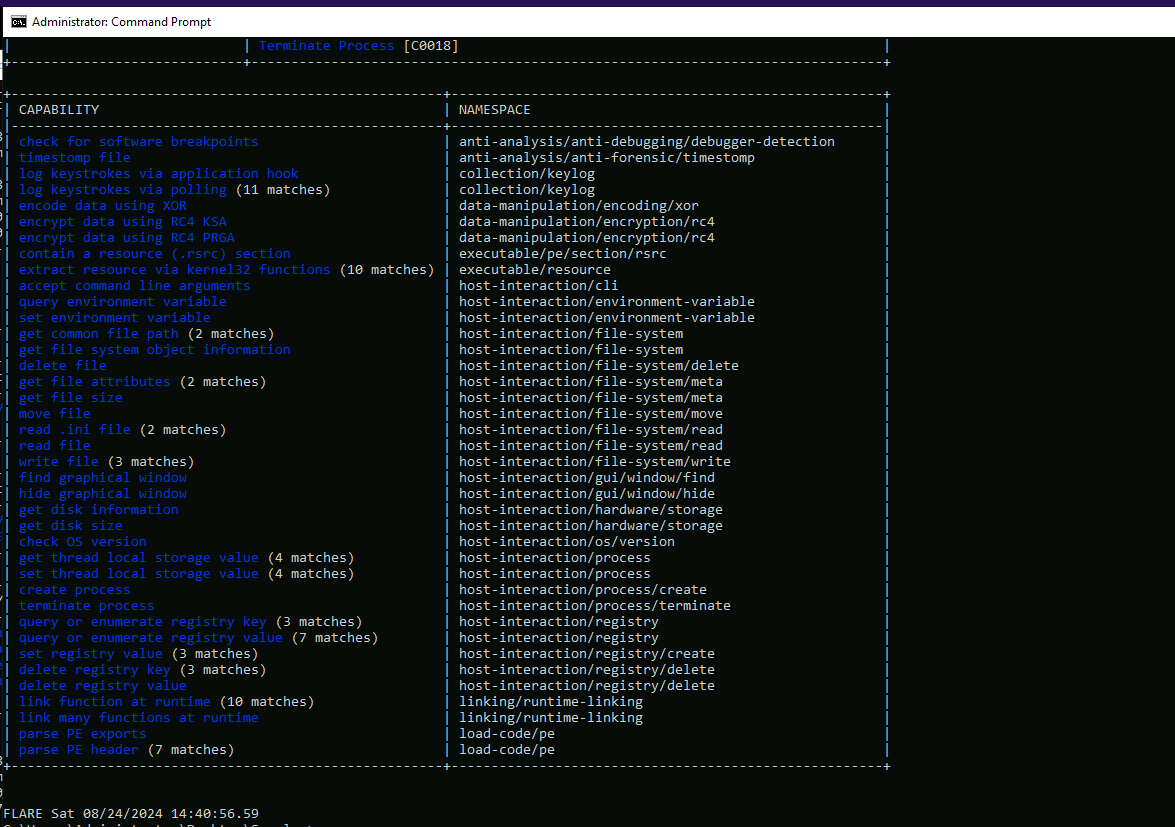The width and height of the screenshot is (1175, 827).
Task: Click namespace 'data-manipulation/encoding/xor'
Action: pos(579,205)
